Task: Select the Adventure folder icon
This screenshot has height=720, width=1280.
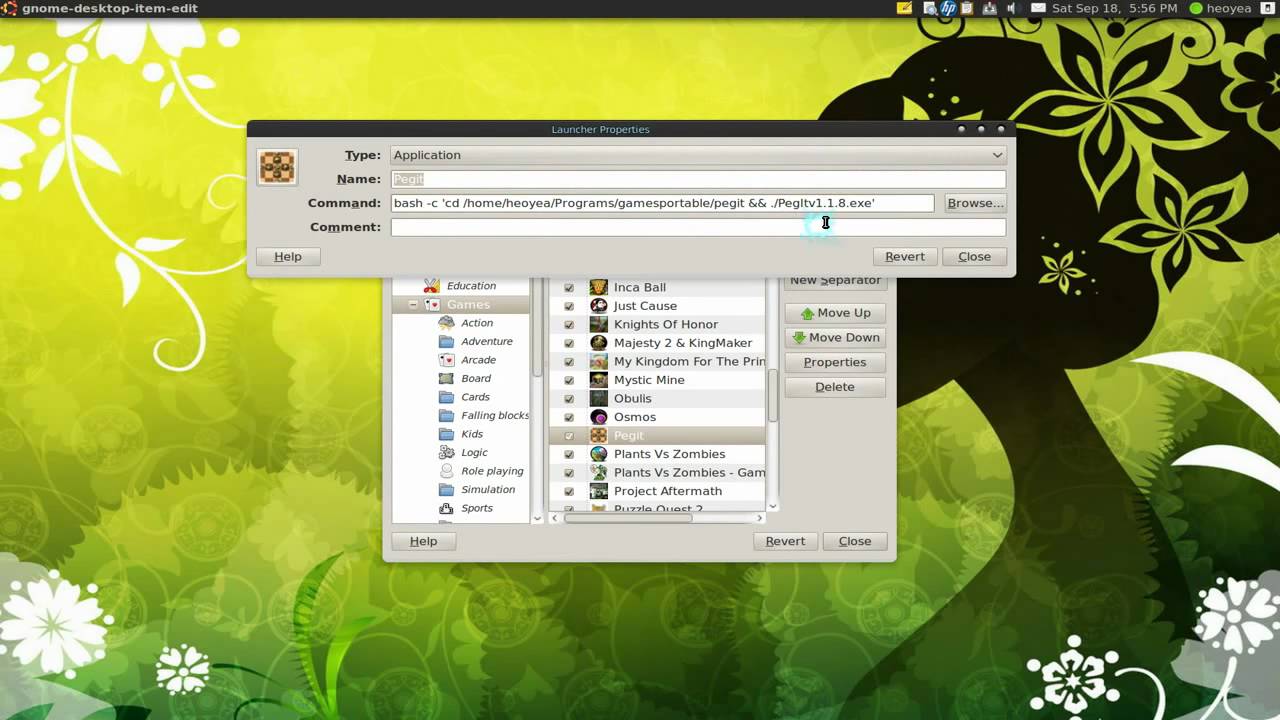Action: (446, 342)
